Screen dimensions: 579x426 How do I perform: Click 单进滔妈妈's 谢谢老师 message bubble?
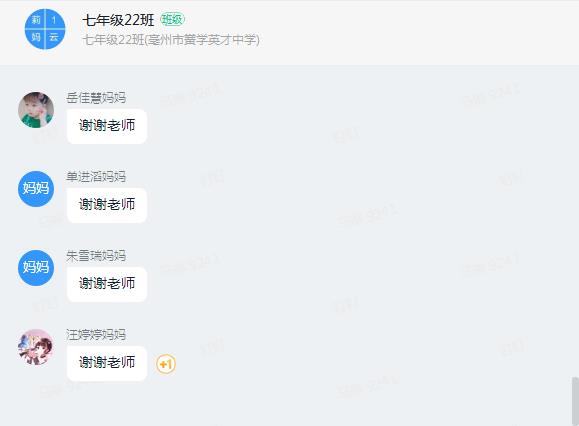pyautogui.click(x=107, y=205)
